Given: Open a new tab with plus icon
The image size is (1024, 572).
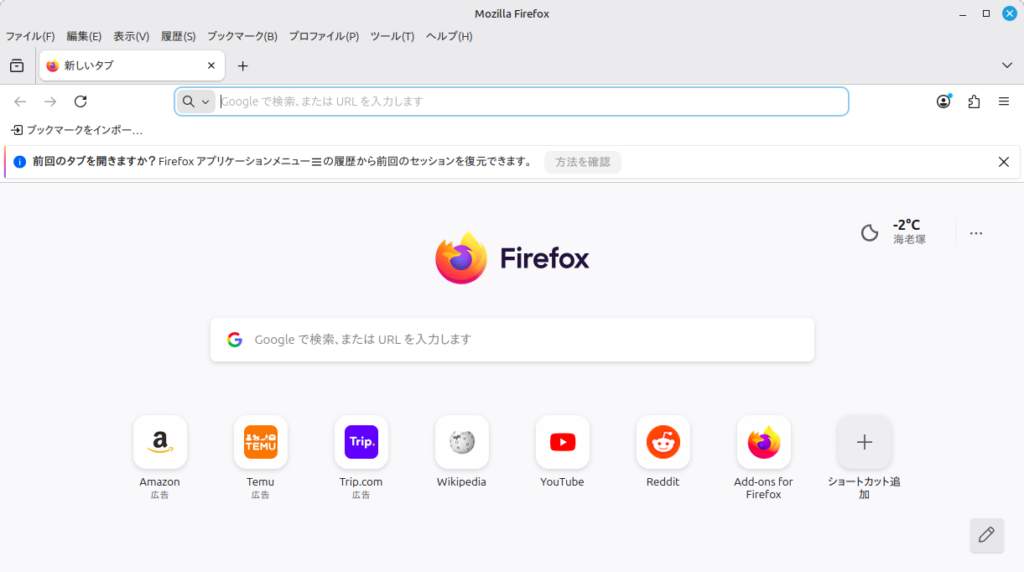Looking at the screenshot, I should [x=242, y=66].
